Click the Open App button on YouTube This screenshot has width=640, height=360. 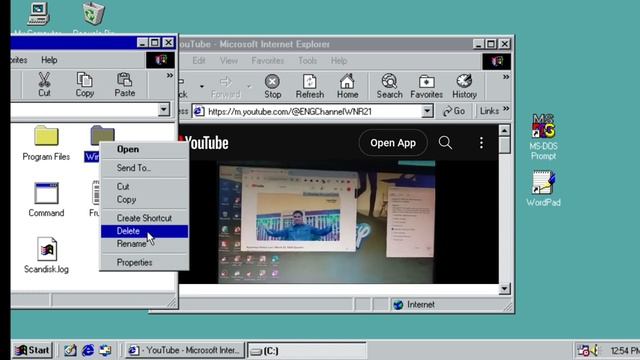(x=393, y=143)
